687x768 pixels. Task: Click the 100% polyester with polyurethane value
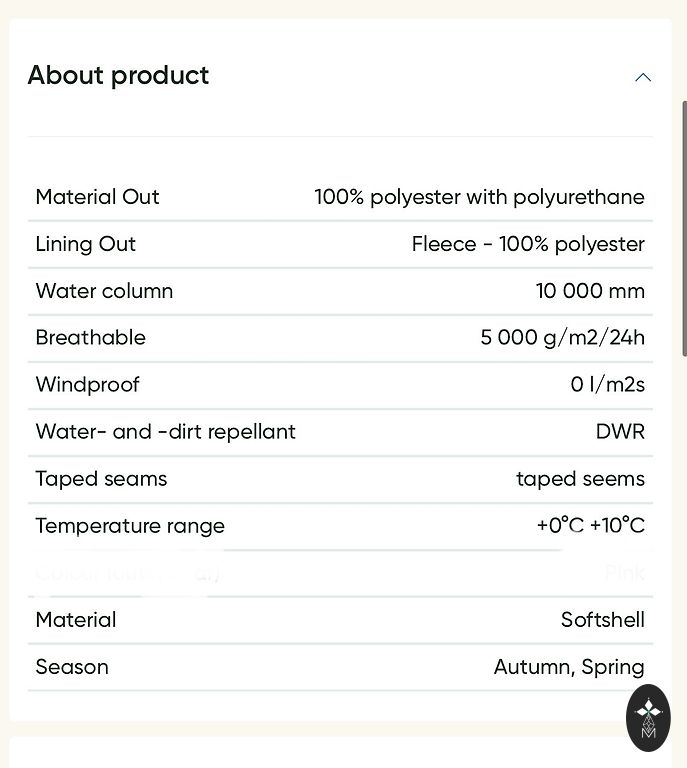479,197
